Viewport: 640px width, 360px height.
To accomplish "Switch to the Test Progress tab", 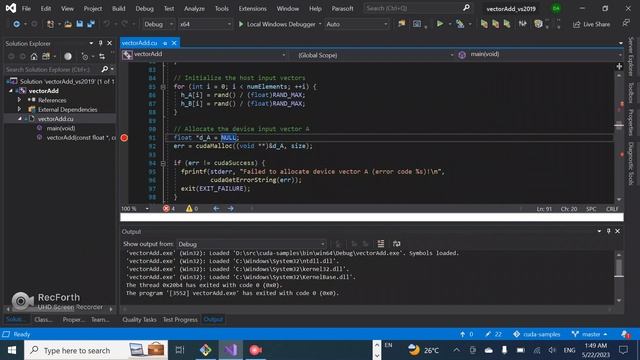I will point(180,320).
